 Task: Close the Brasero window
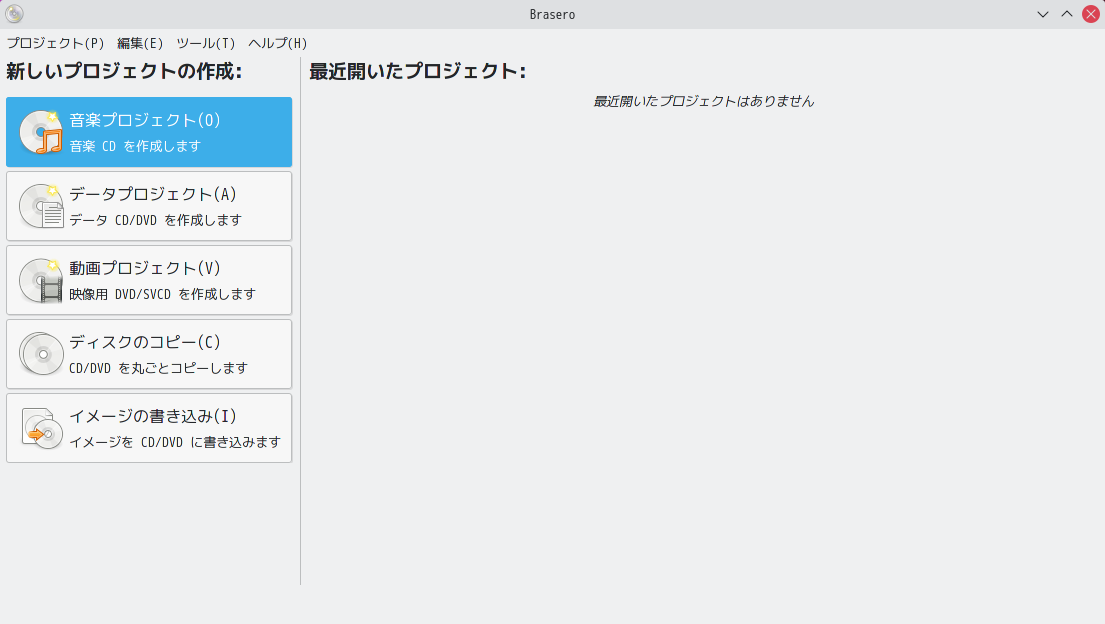click(1091, 14)
